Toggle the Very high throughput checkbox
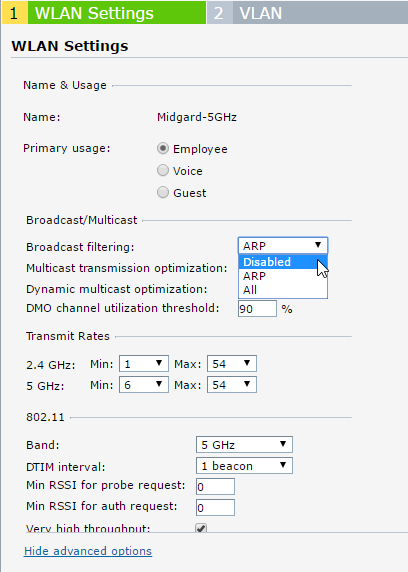The height and width of the screenshot is (572, 408). (x=201, y=527)
